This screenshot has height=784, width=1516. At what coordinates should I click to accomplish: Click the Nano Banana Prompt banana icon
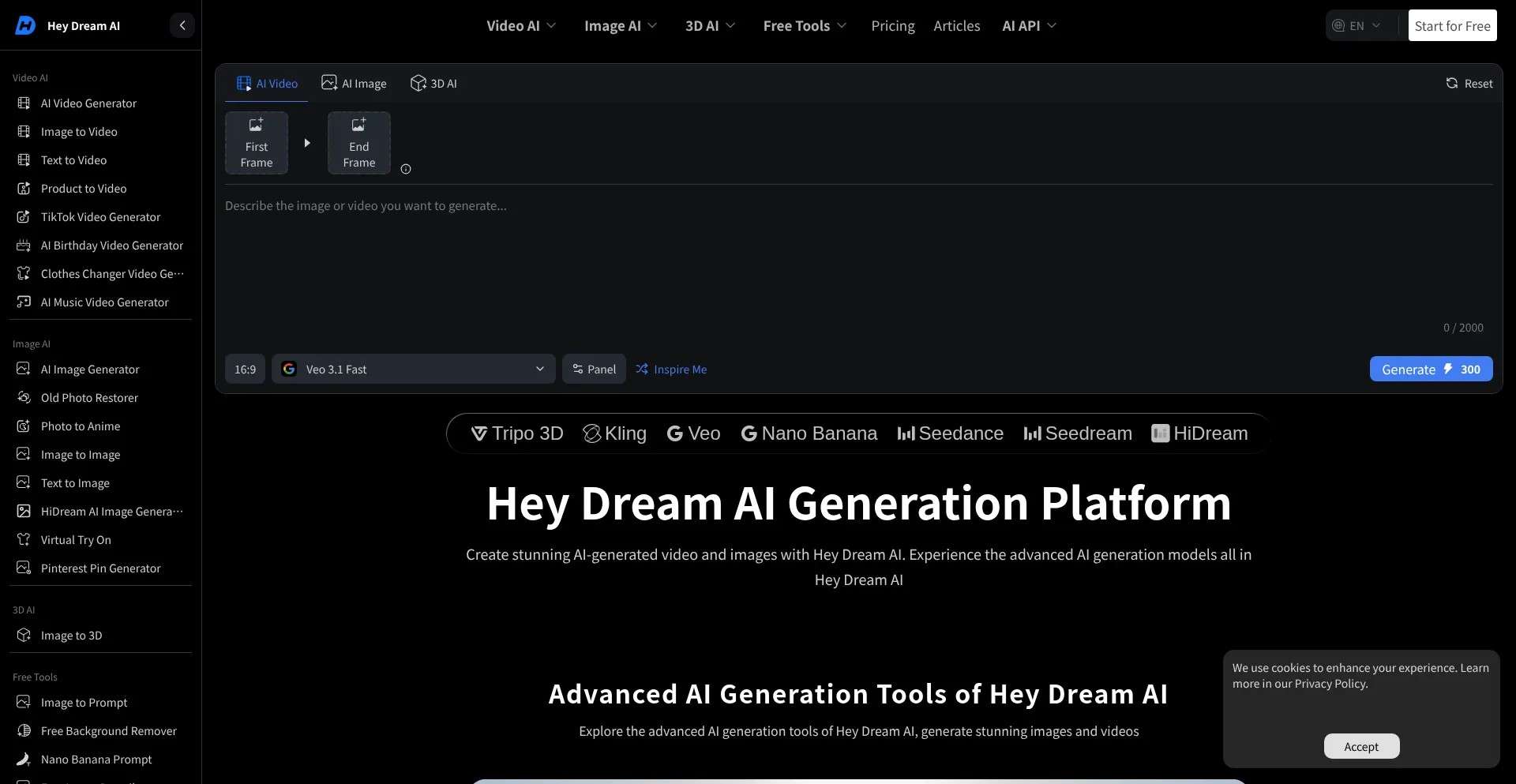click(24, 760)
